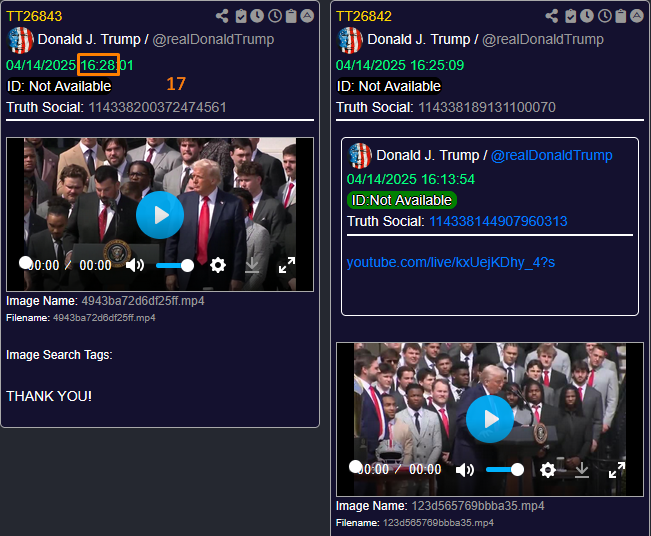Download the TT26842 video via arrow icon
Screen dimensions: 651x536
pyautogui.click(x=582, y=470)
